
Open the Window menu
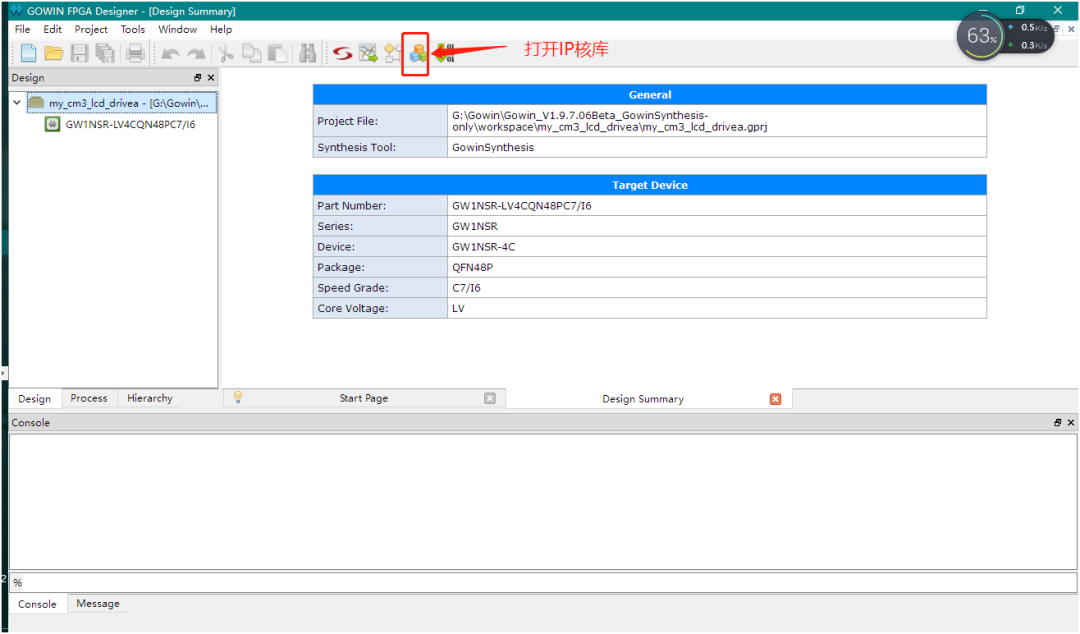(177, 29)
